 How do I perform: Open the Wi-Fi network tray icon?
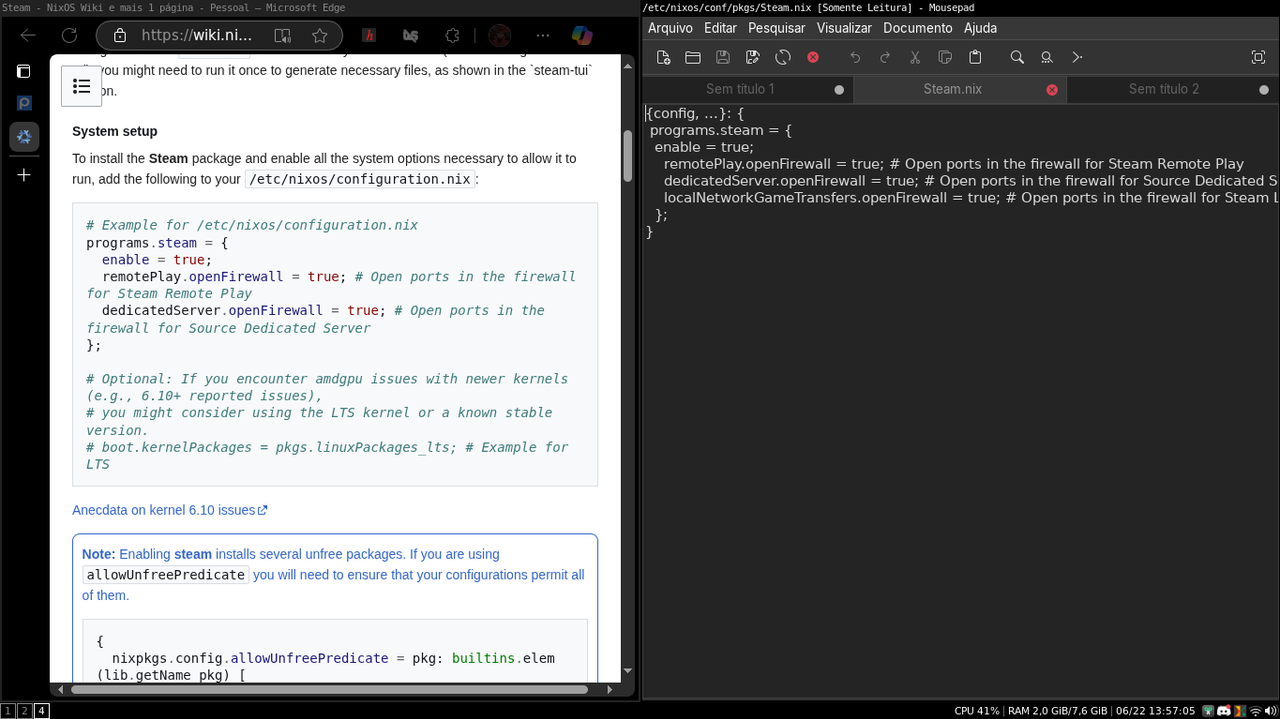pos(1256,711)
